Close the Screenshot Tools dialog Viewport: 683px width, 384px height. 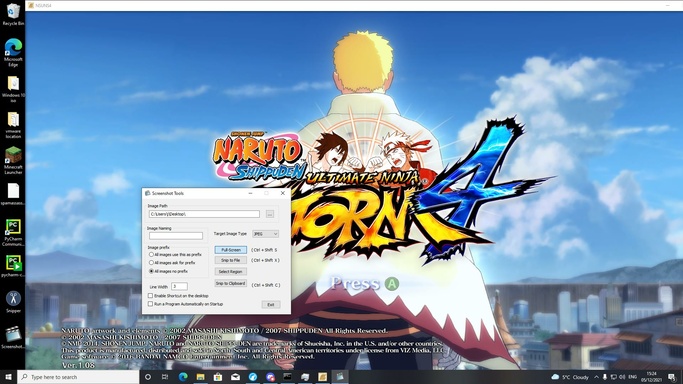click(283, 193)
